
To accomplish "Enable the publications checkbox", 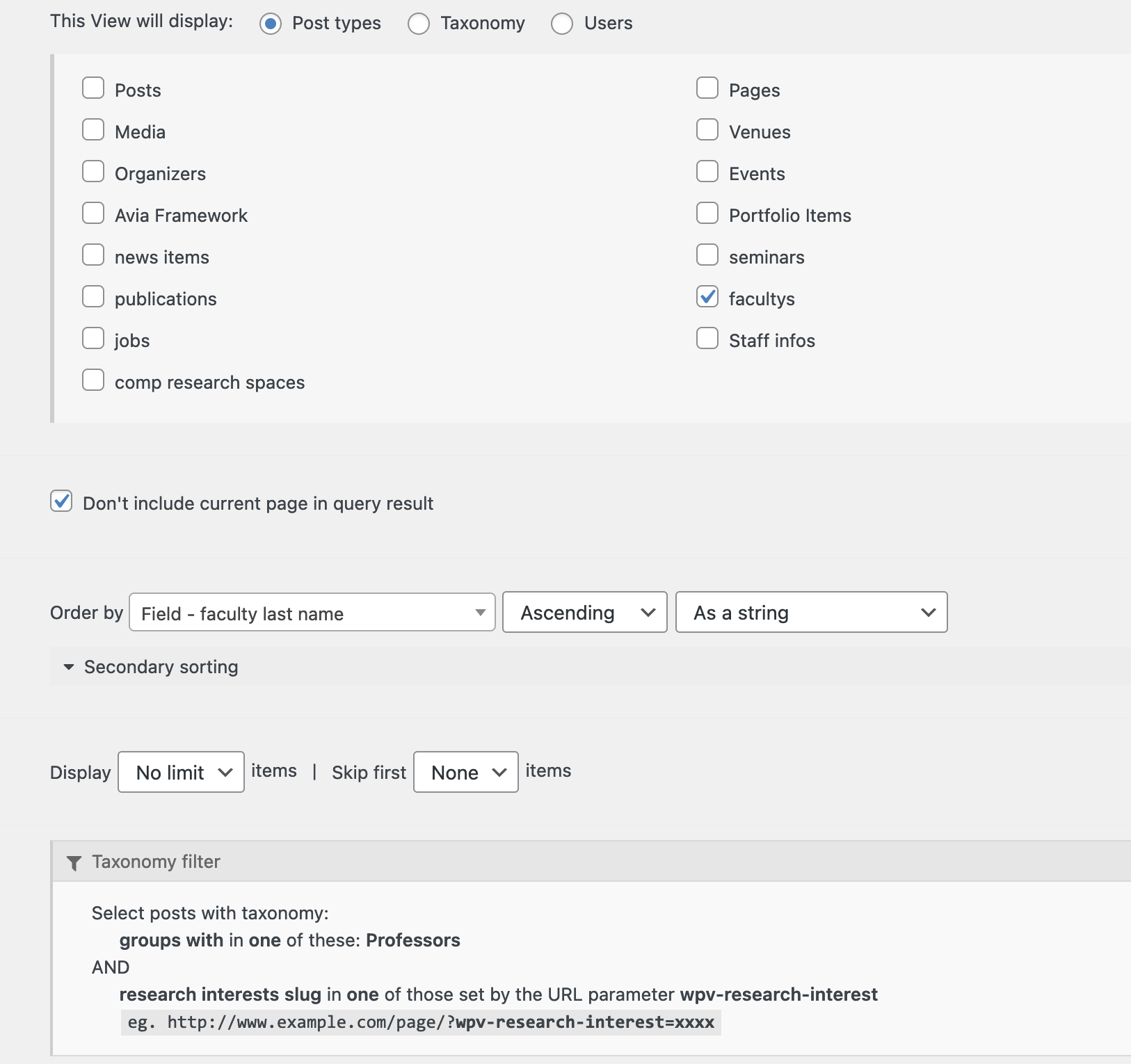I will tap(93, 297).
